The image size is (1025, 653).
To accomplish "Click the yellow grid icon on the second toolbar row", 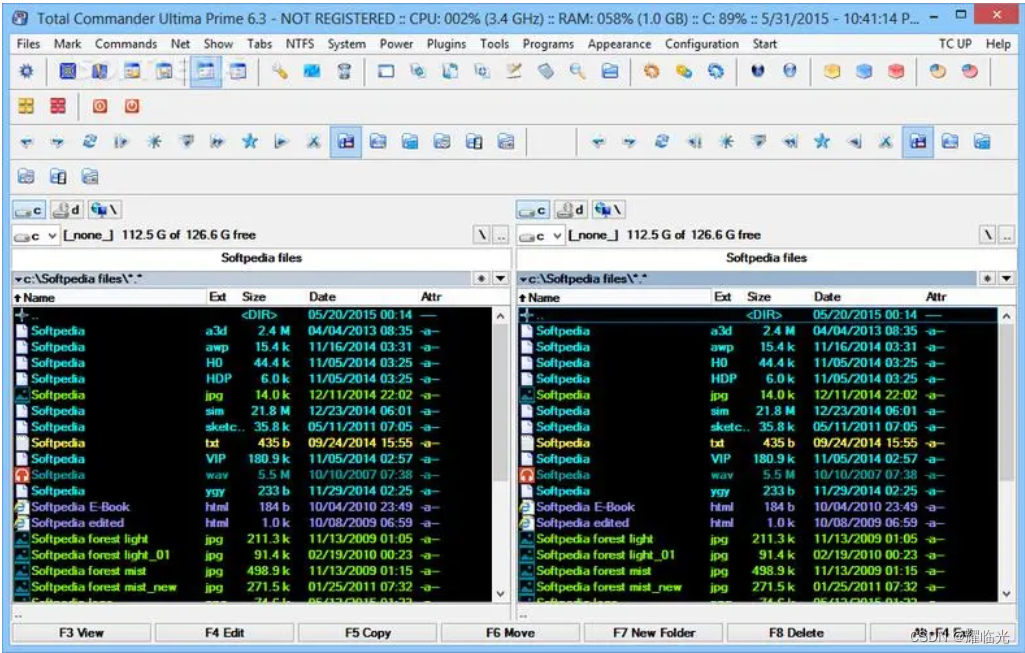I will click(x=26, y=106).
